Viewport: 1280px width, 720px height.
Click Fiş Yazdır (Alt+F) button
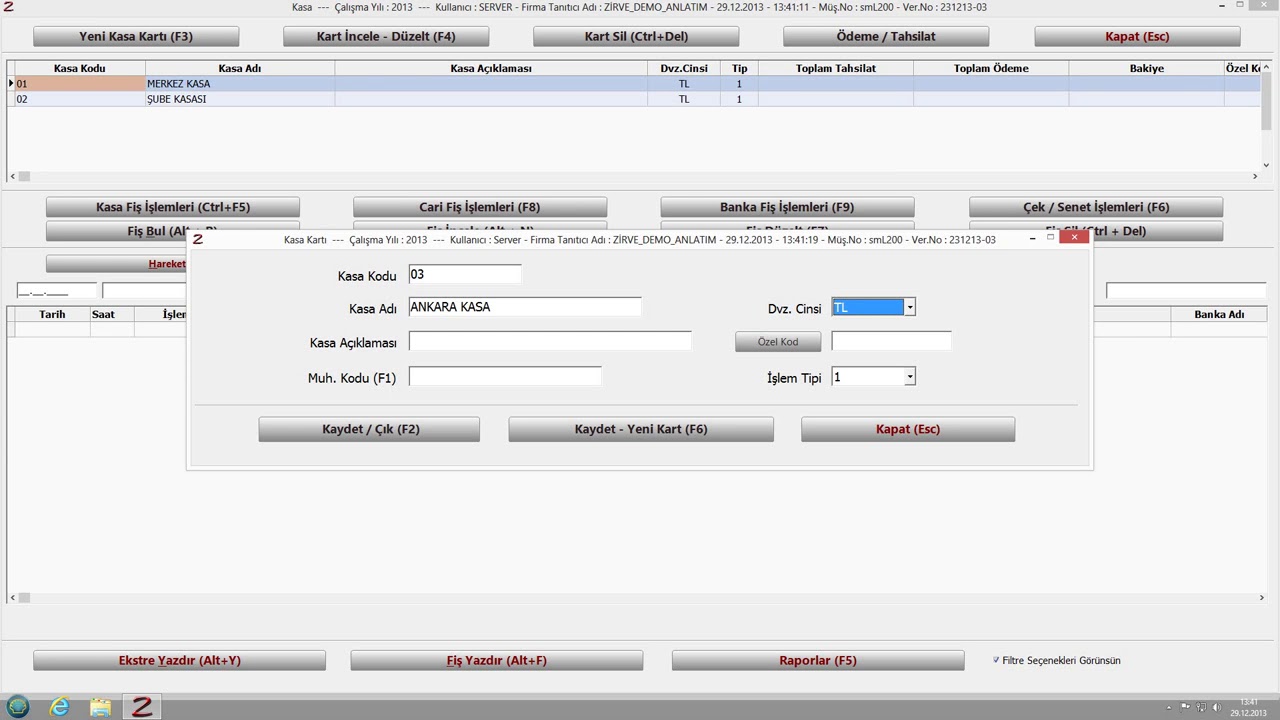(x=497, y=660)
